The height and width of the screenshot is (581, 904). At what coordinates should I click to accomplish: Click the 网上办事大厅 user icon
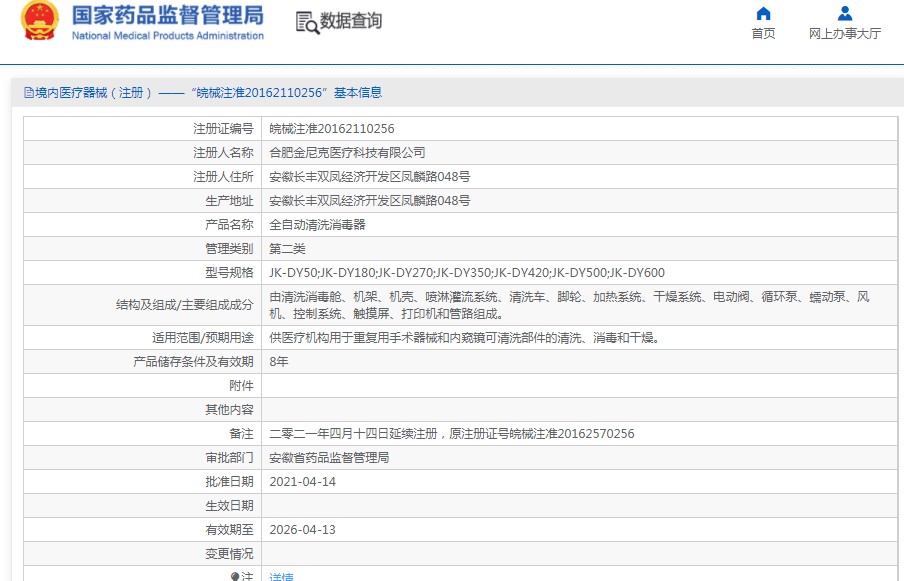tap(845, 13)
